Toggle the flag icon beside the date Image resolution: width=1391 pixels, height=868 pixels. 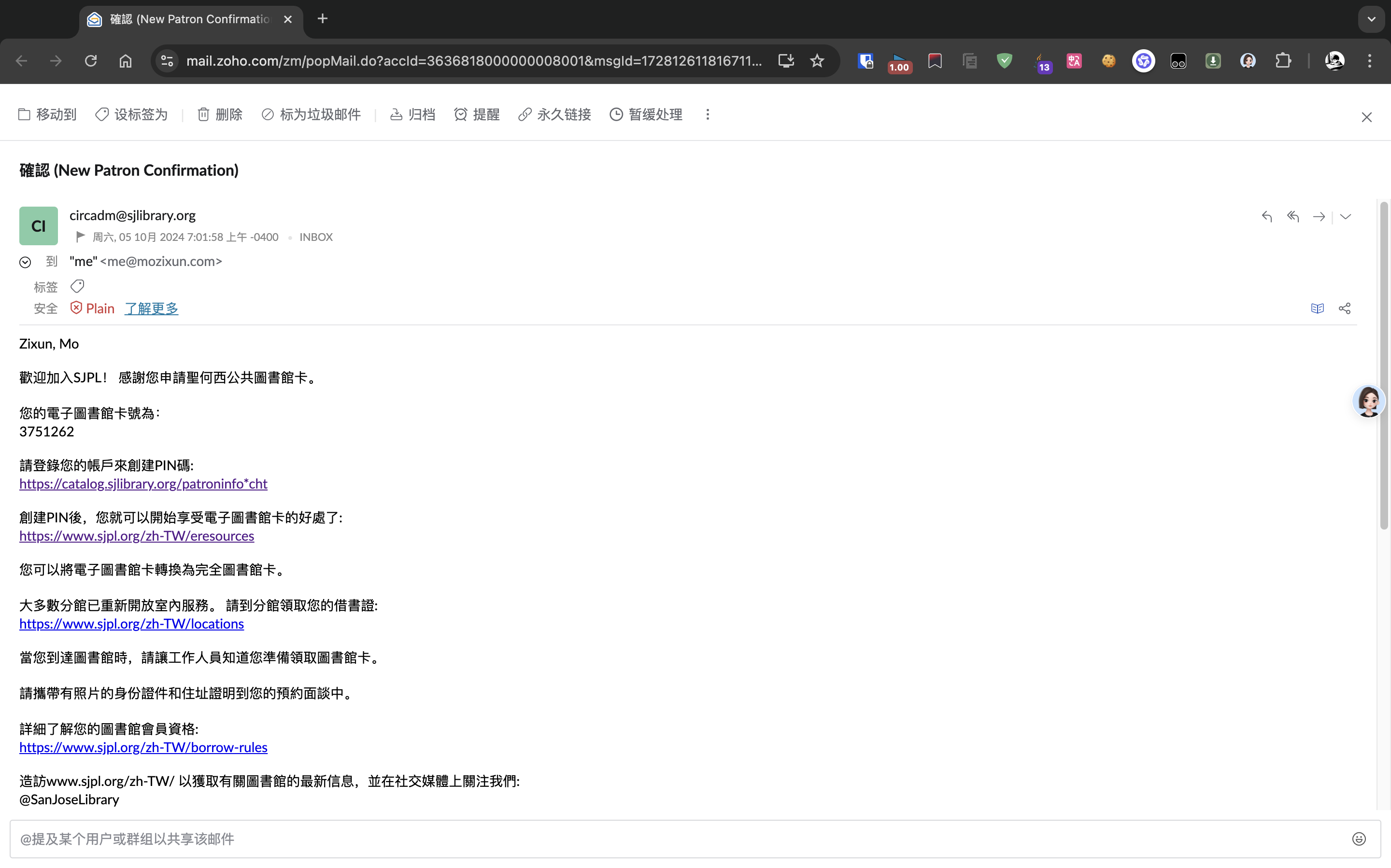click(x=80, y=236)
